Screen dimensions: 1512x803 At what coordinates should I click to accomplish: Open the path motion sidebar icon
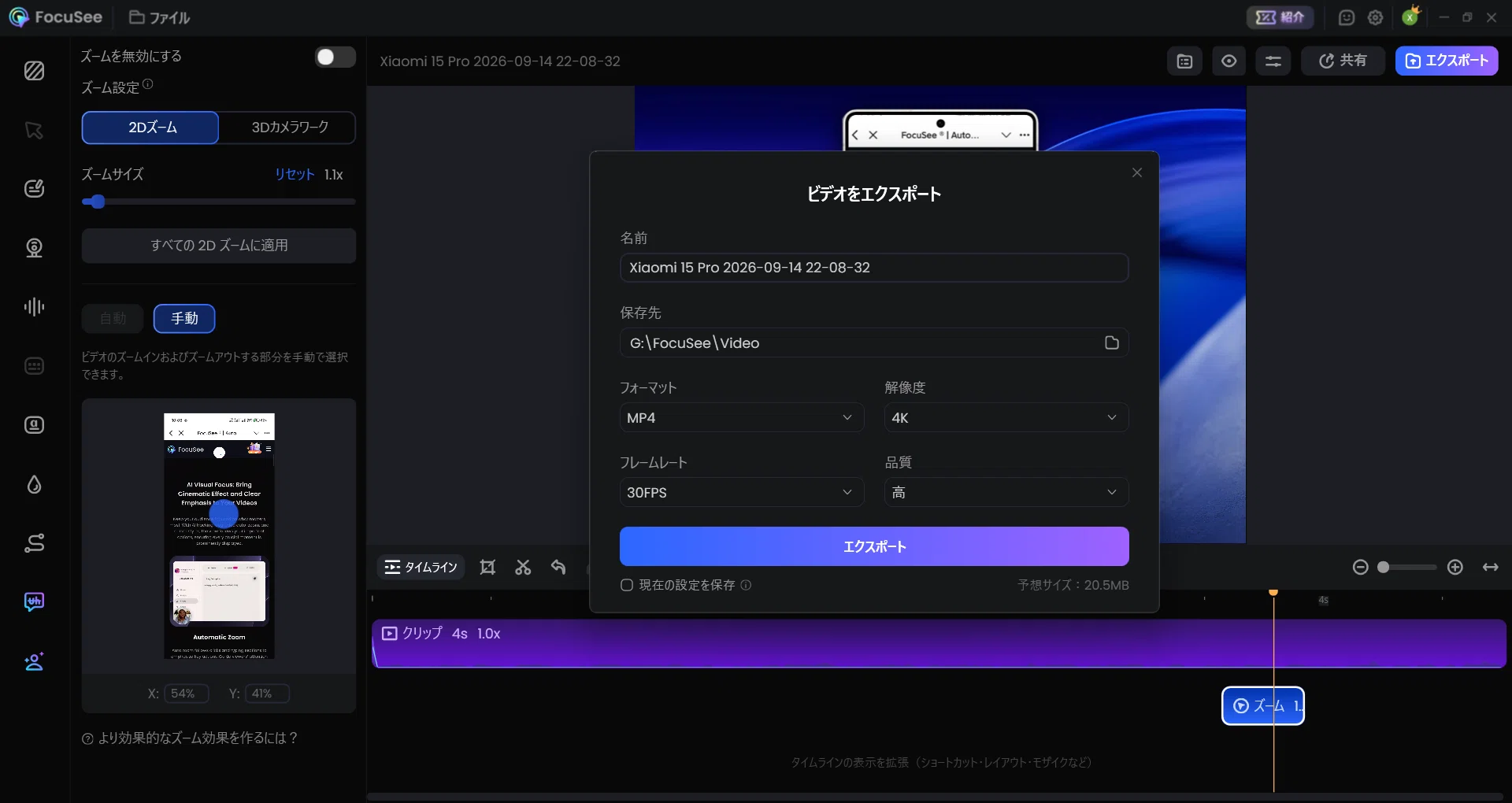tap(34, 543)
